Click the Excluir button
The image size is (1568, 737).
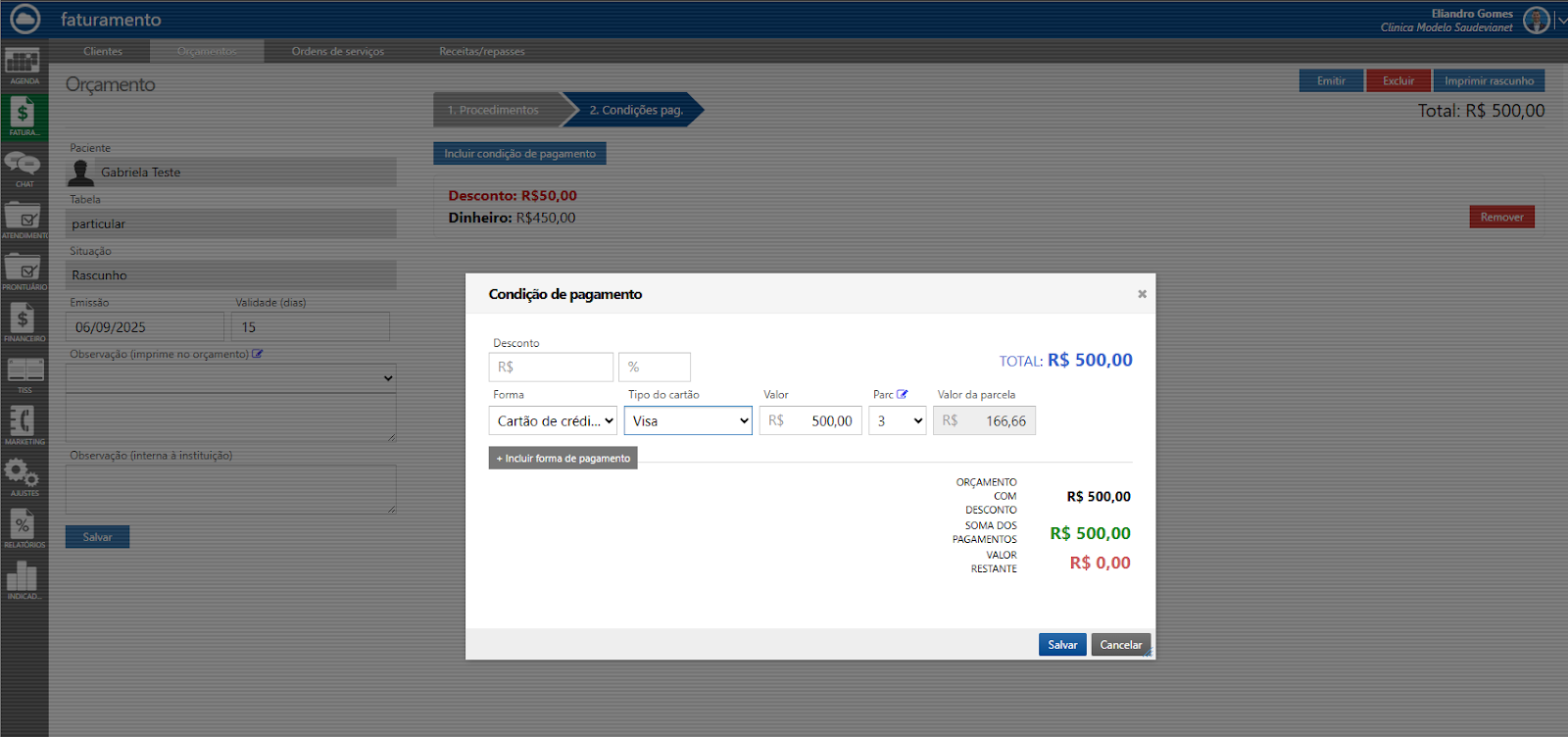[1398, 80]
